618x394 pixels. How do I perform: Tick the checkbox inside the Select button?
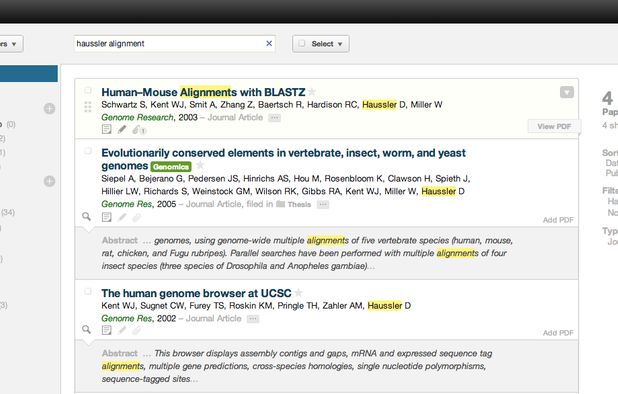[302, 43]
